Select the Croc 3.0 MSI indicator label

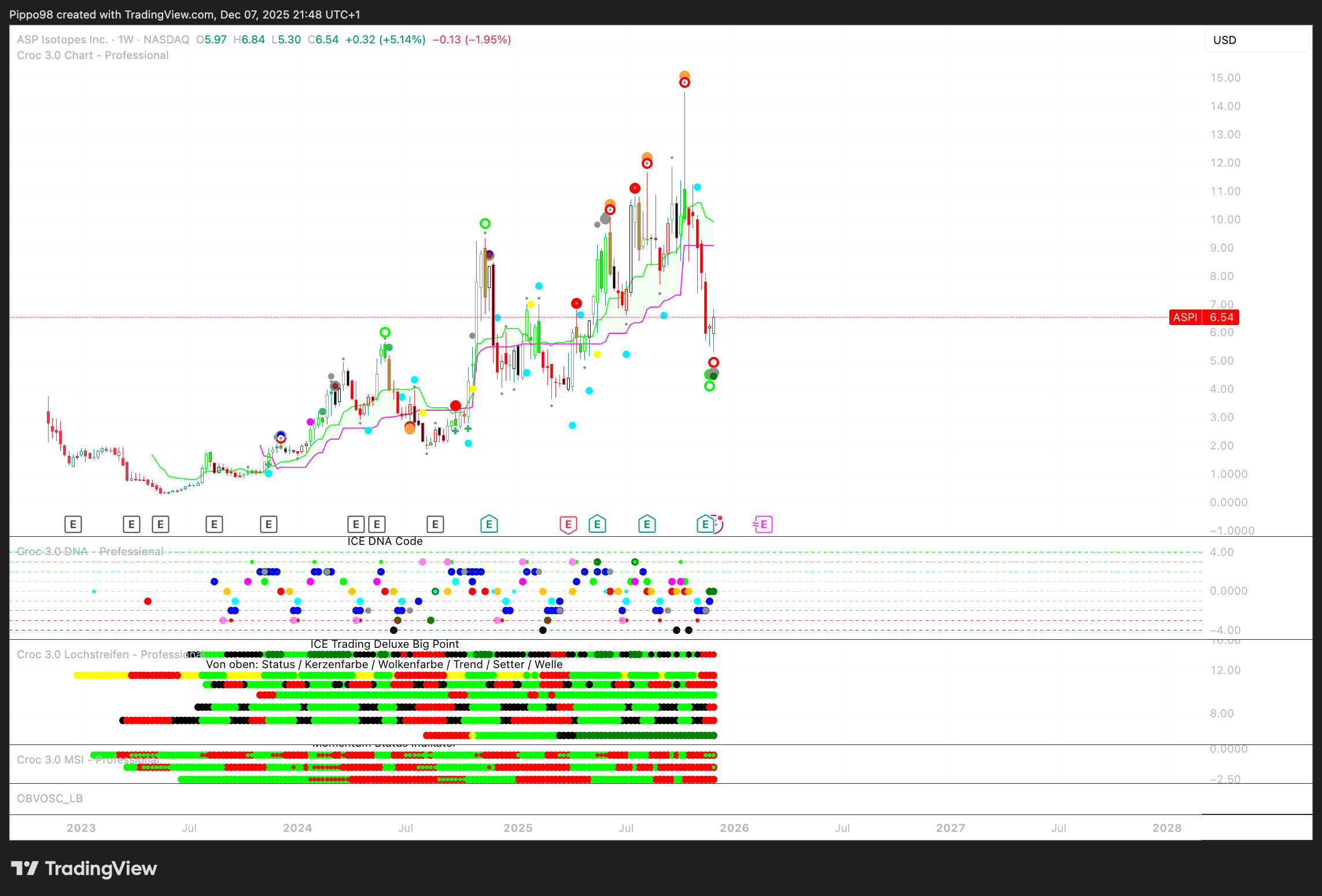point(50,759)
